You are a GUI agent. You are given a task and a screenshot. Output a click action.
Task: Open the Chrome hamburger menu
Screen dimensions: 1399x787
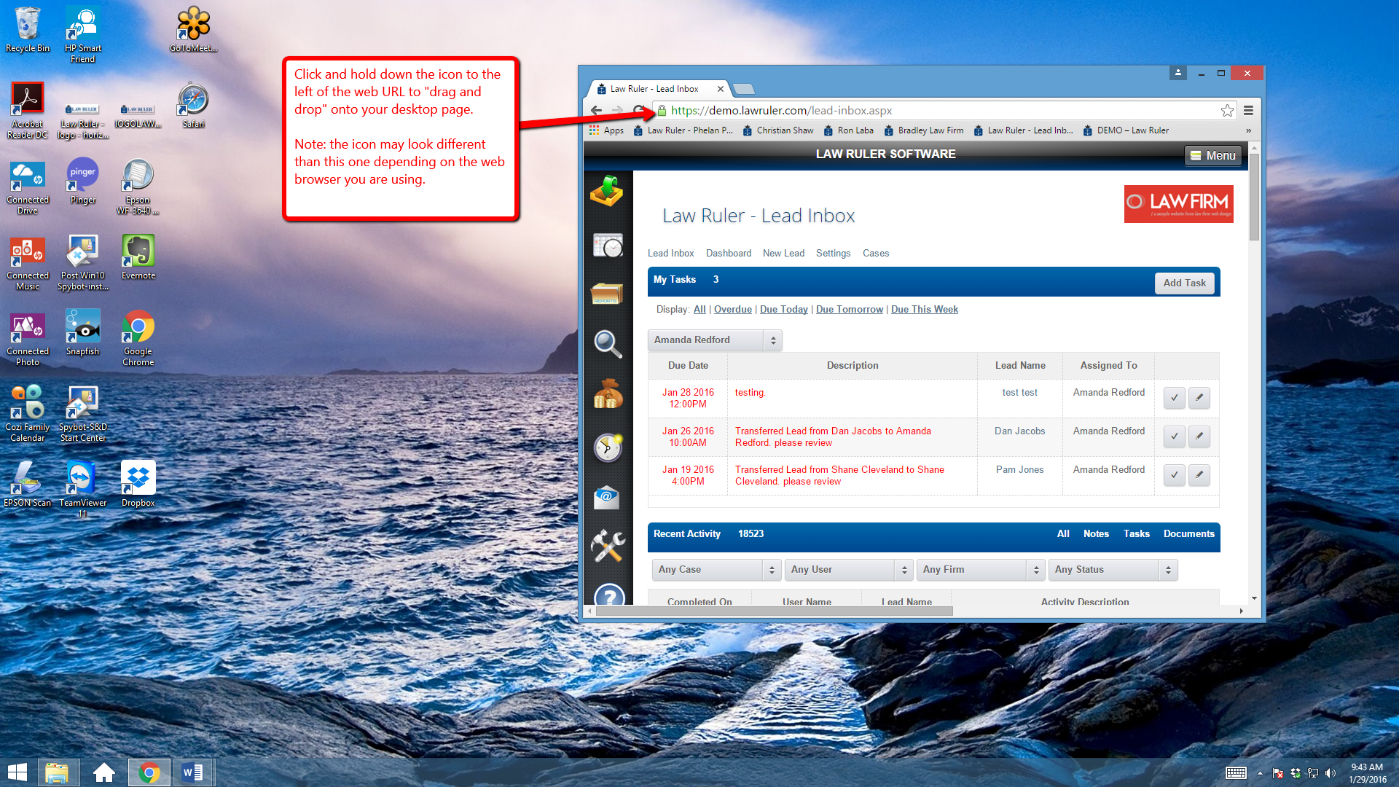pos(1248,110)
